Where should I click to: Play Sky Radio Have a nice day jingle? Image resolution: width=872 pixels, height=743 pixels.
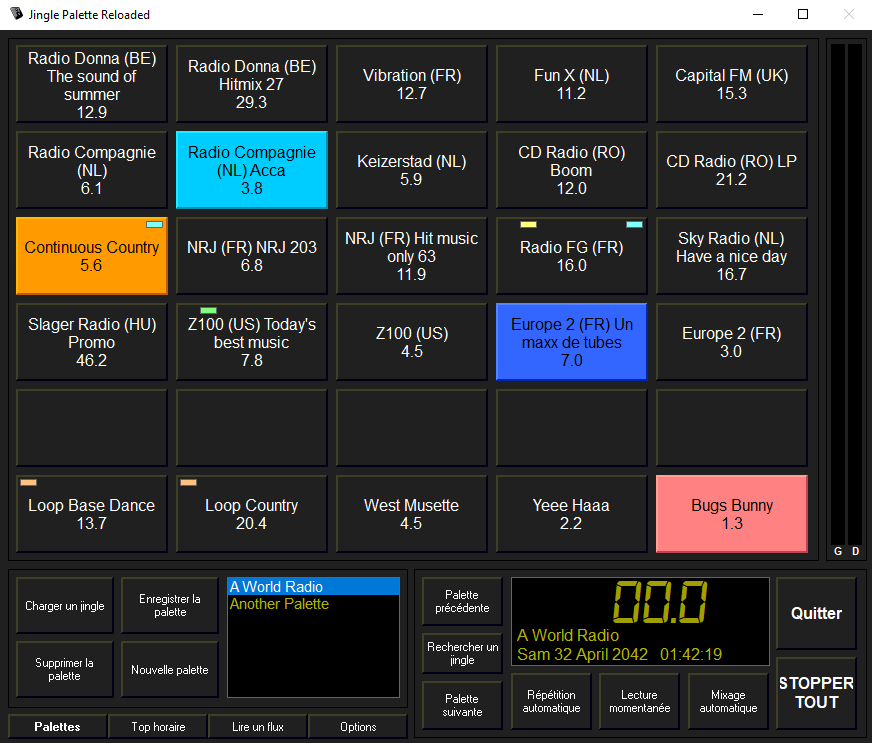732,256
